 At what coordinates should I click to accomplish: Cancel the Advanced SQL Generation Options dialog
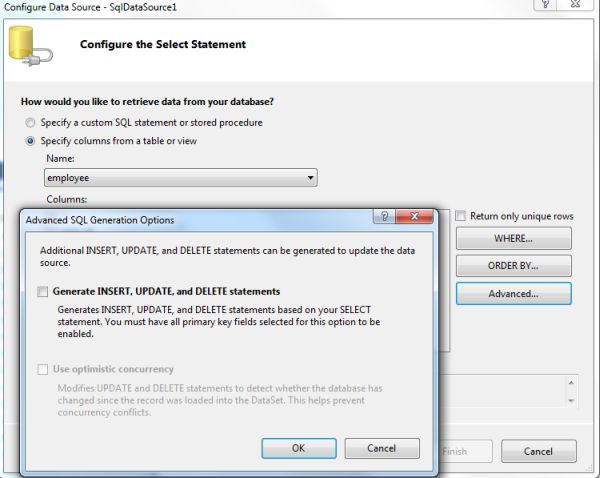382,449
